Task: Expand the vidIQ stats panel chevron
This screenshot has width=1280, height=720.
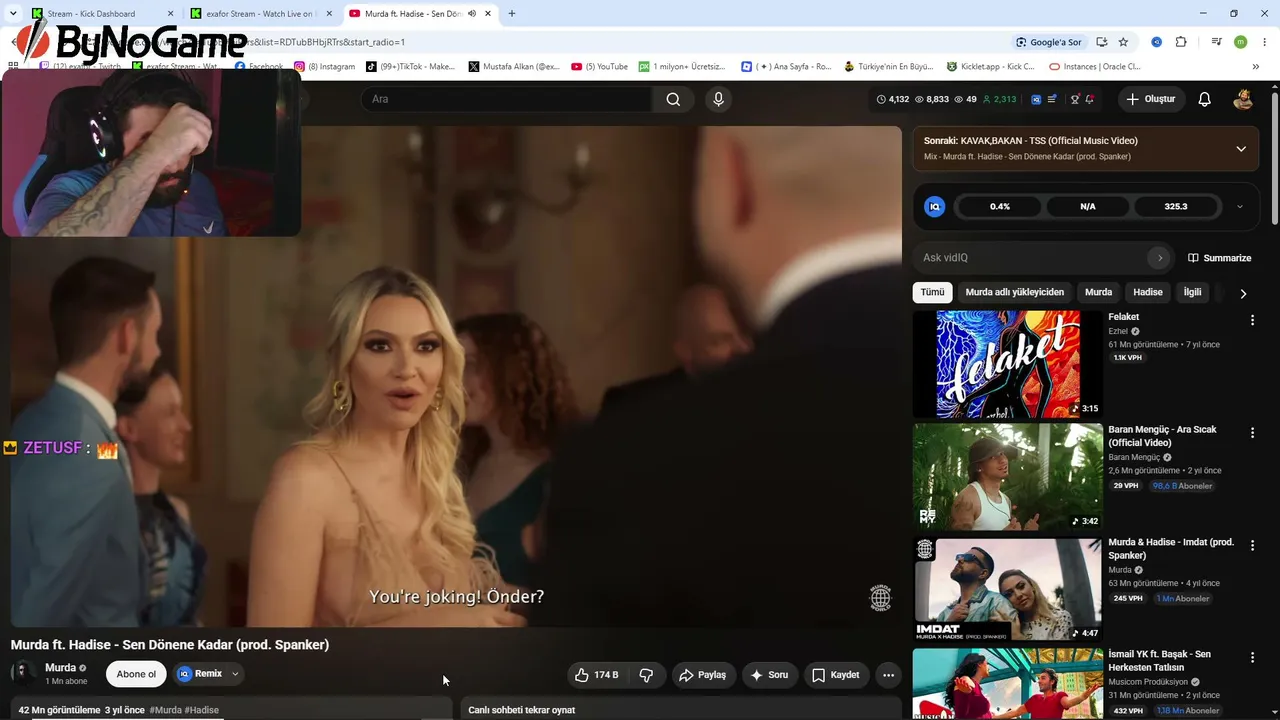Action: 1240,207
